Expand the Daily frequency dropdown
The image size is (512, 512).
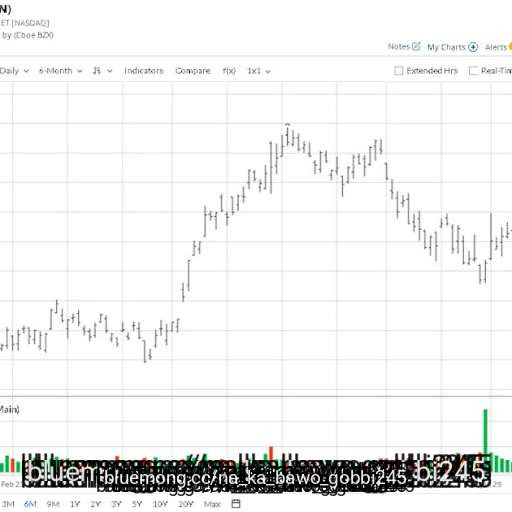(14, 71)
